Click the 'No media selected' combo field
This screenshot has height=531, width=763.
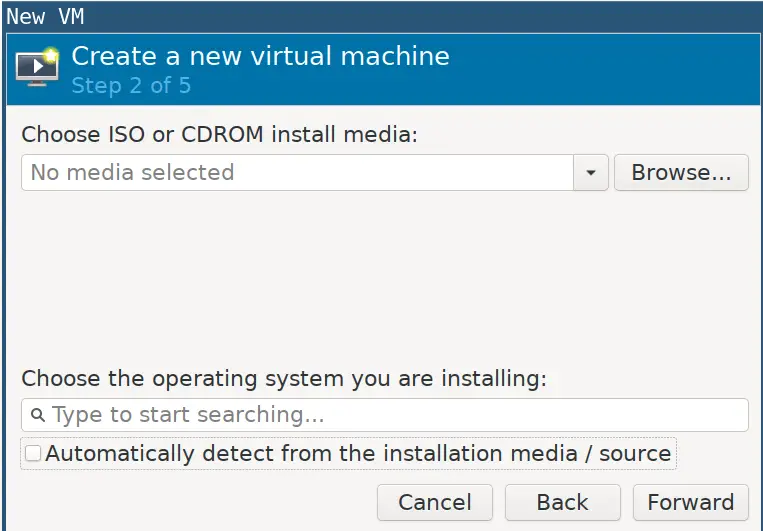click(x=297, y=173)
